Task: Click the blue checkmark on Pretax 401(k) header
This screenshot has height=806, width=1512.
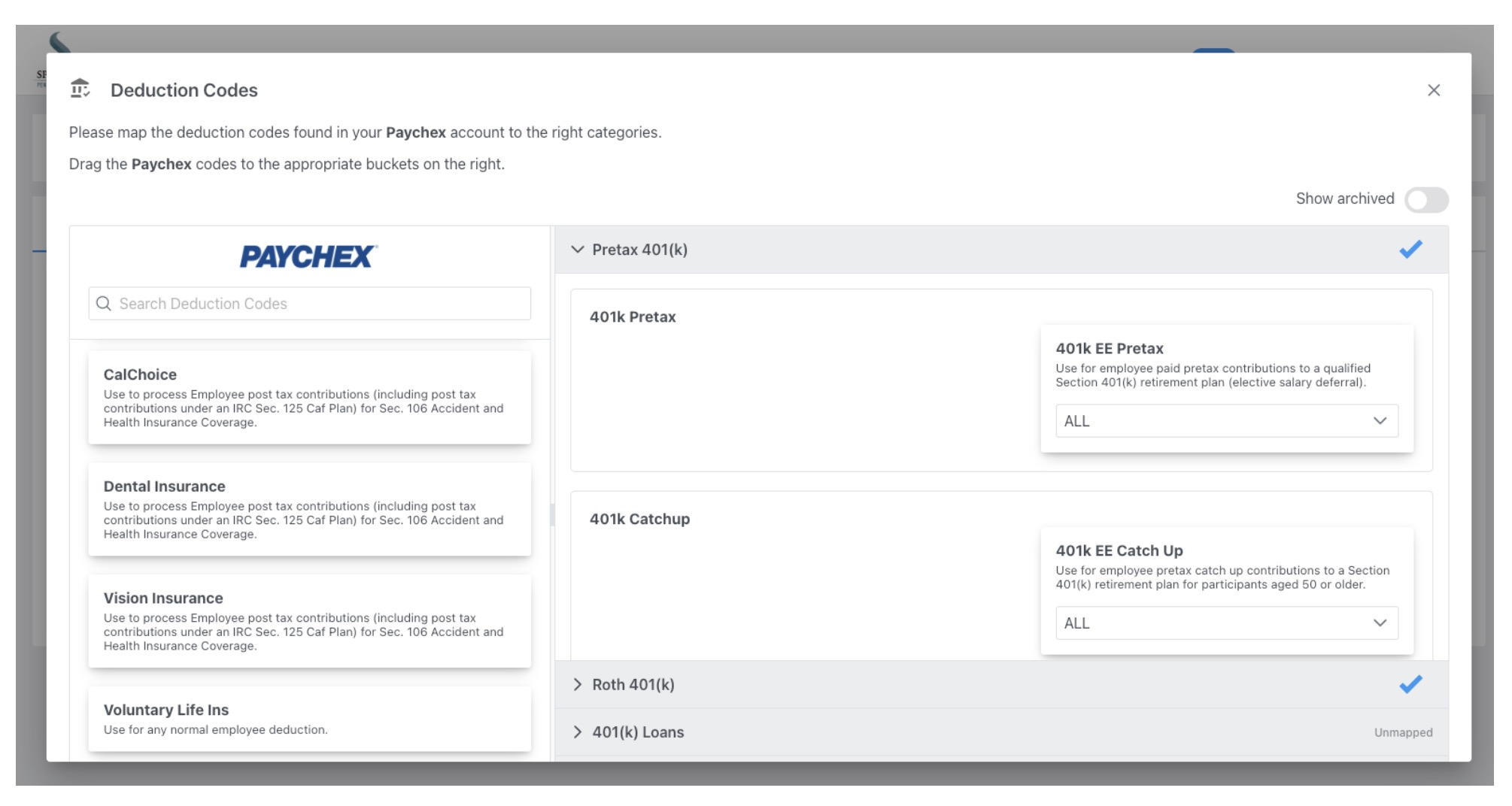Action: pyautogui.click(x=1410, y=249)
